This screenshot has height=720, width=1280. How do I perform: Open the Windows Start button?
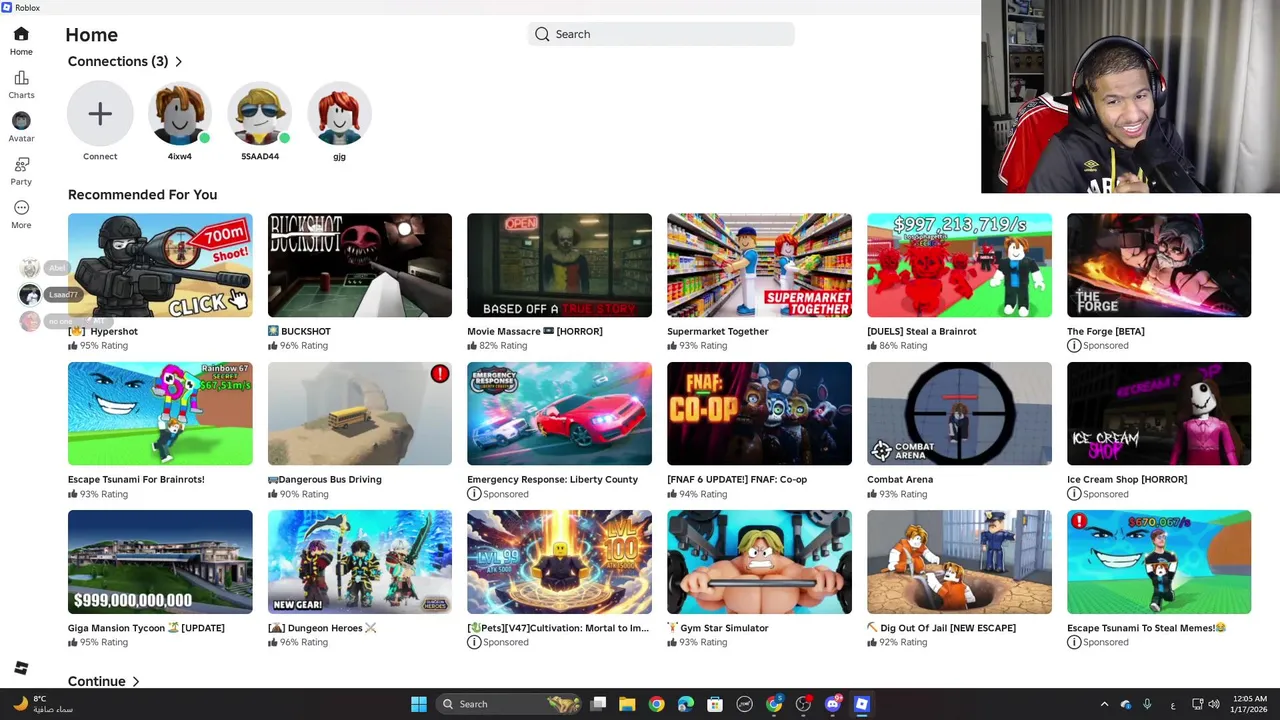(x=419, y=704)
